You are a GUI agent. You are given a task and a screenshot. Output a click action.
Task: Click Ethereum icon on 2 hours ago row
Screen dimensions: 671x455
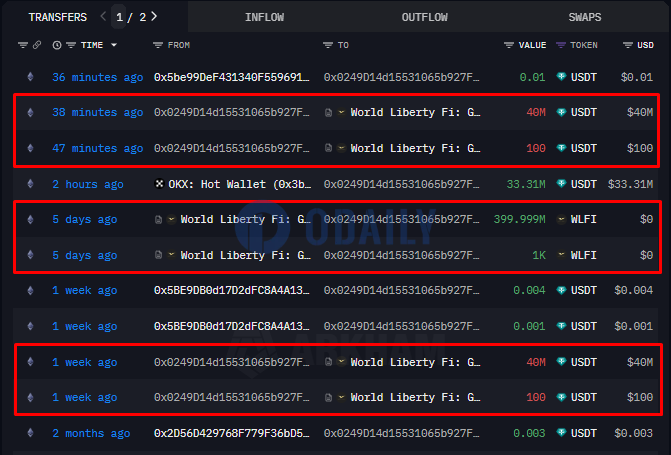pyautogui.click(x=30, y=184)
